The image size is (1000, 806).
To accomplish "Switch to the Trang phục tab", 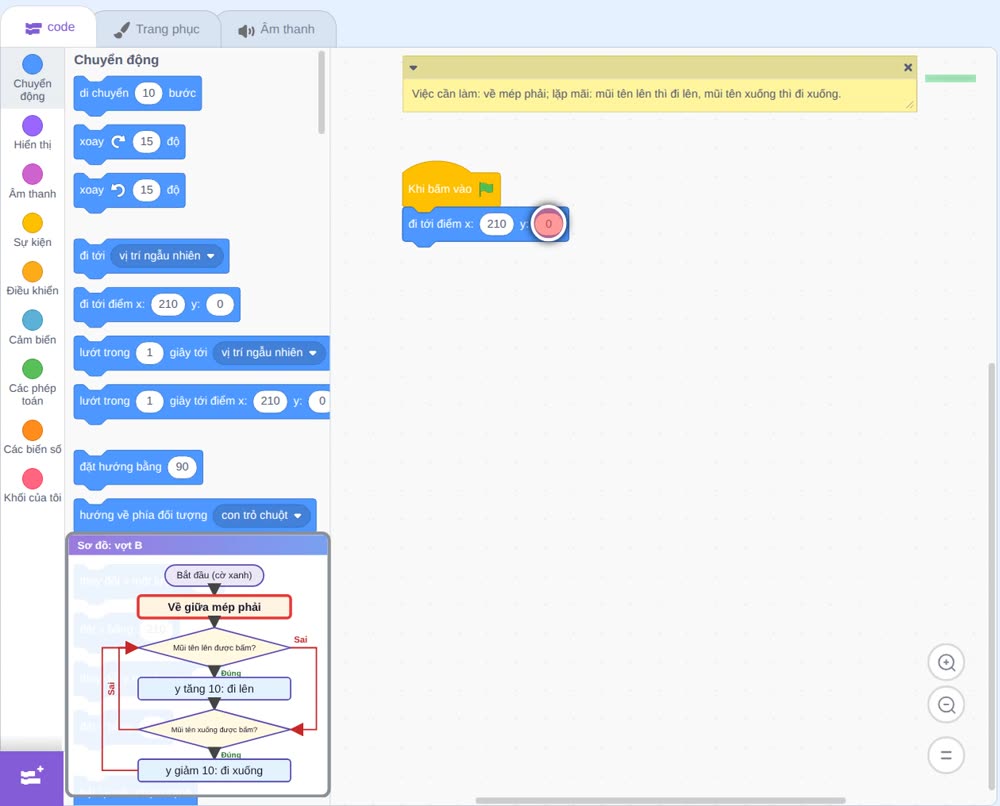I will coord(158,29).
